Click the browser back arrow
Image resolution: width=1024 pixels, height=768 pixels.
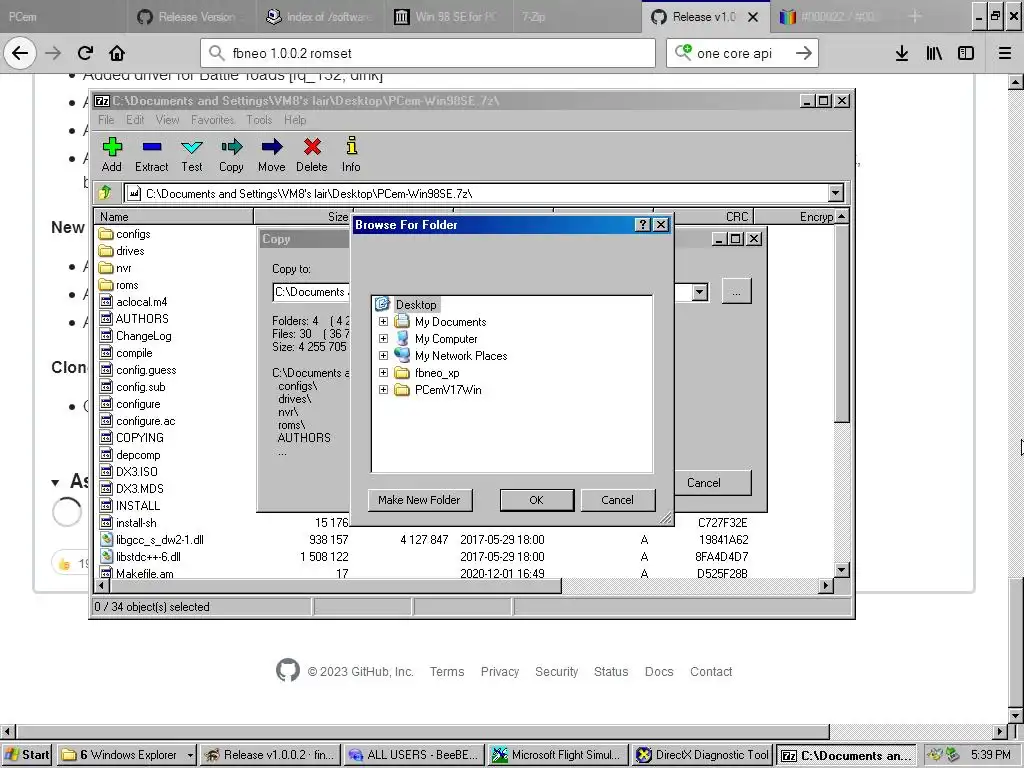point(20,53)
